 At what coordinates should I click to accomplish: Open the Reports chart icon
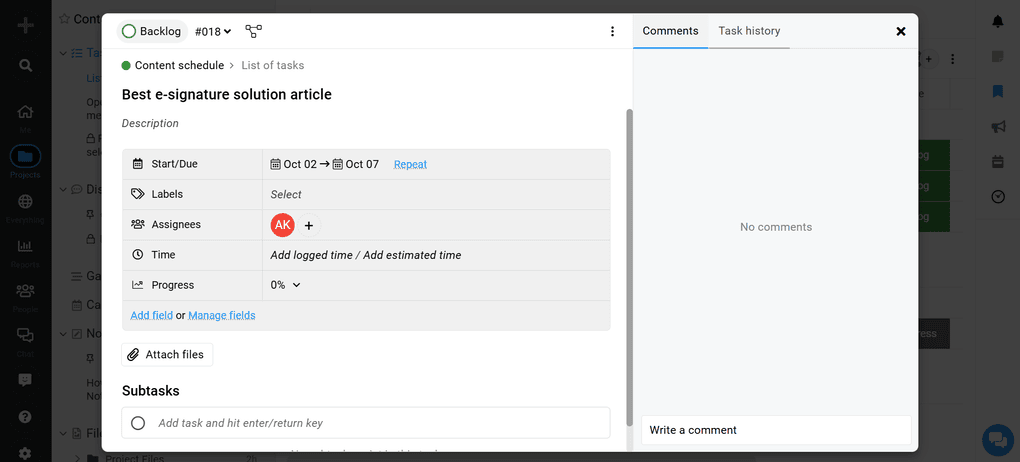[25, 246]
